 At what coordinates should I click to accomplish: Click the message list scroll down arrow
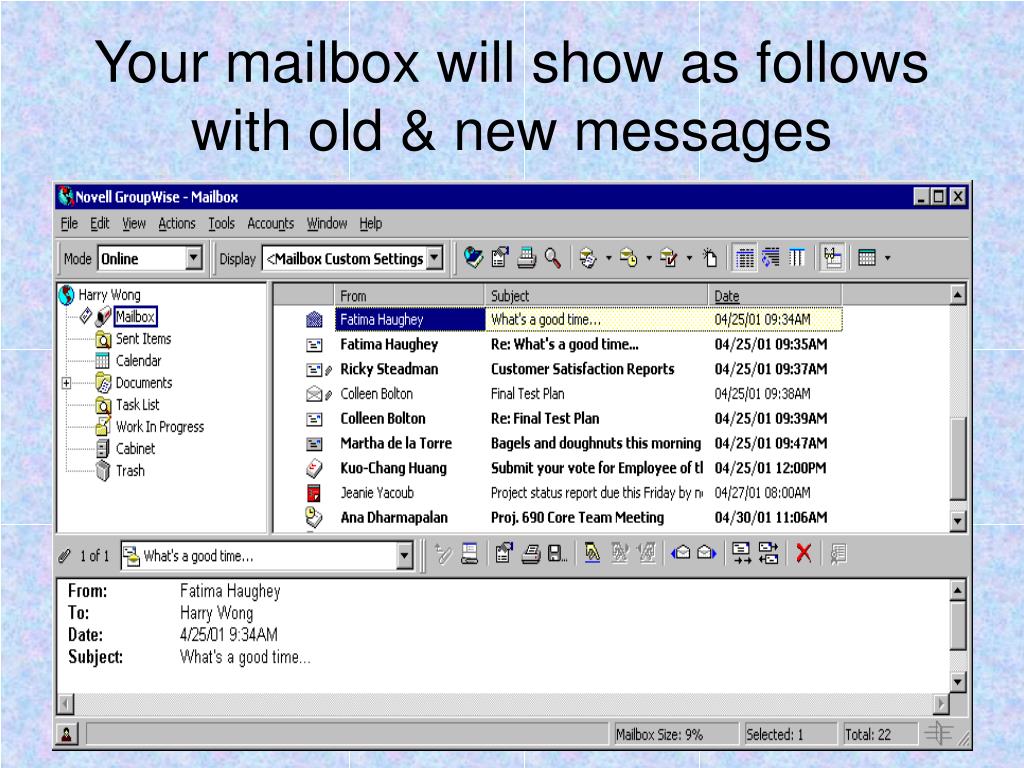coord(957,521)
